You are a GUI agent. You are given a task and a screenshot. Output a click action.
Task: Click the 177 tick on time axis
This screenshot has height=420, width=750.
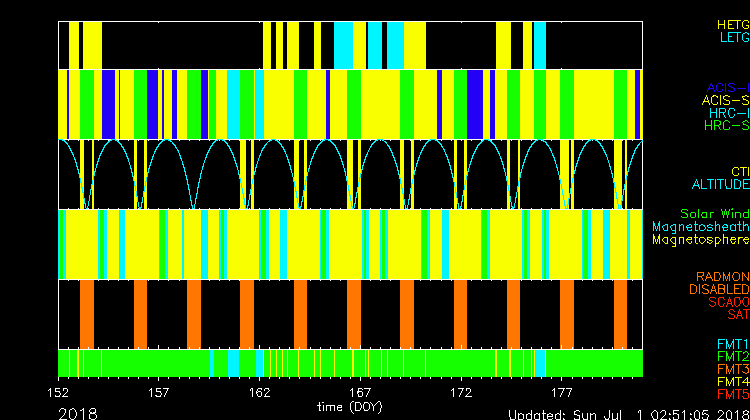coord(562,392)
